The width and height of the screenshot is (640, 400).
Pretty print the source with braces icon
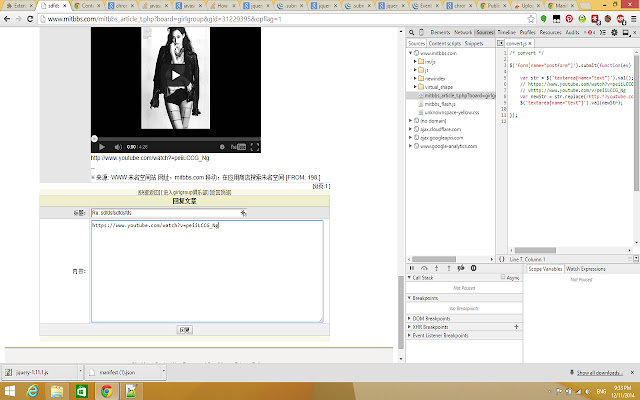click(x=502, y=259)
